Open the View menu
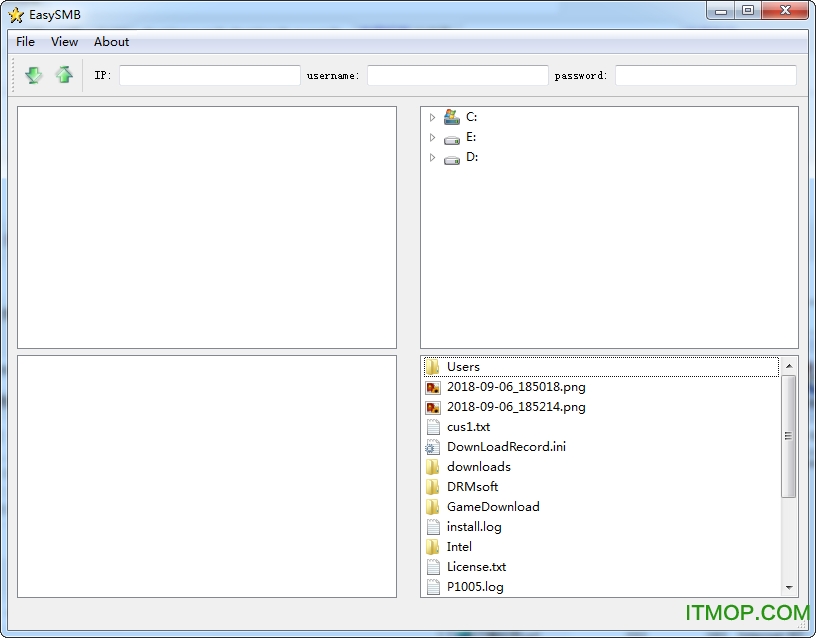The image size is (816, 638). tap(64, 42)
